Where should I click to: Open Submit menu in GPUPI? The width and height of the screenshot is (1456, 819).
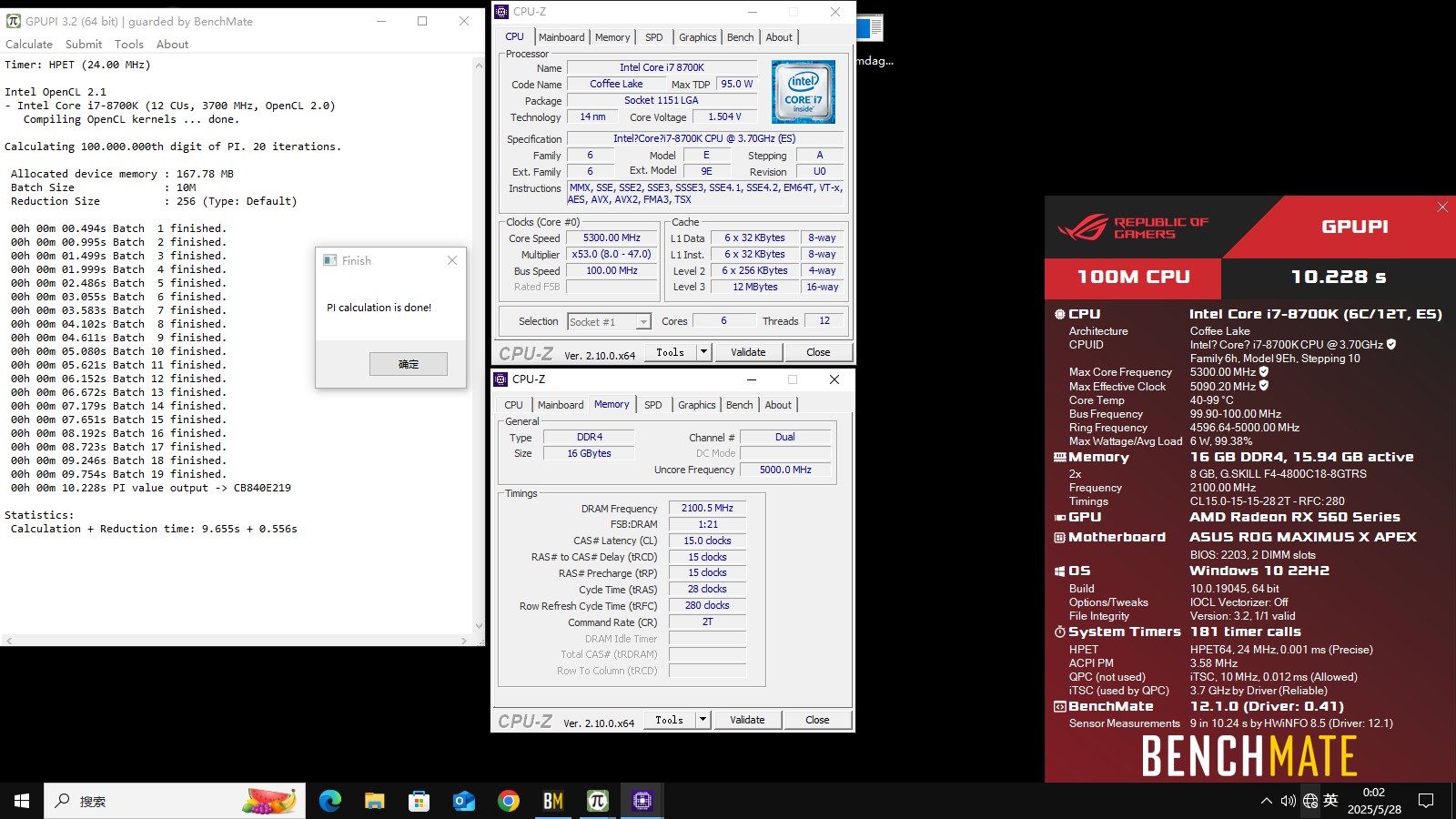pos(84,44)
